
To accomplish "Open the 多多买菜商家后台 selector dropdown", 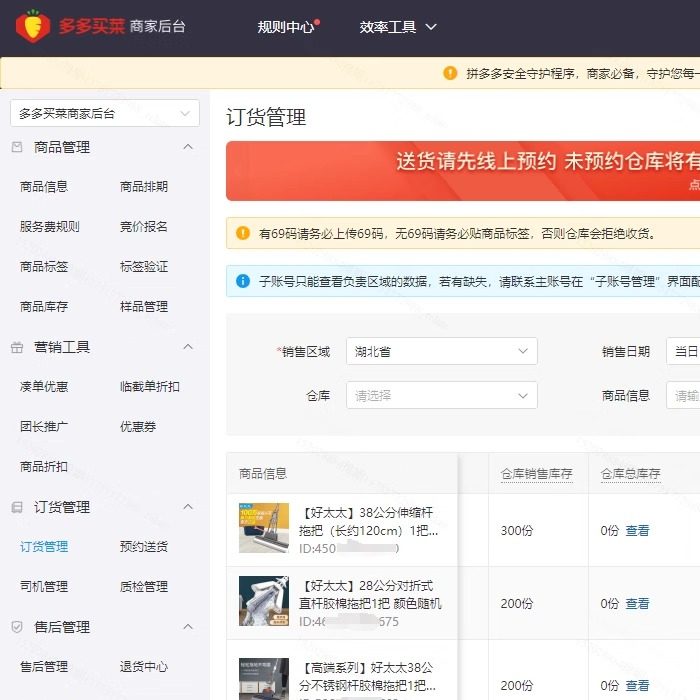I will [105, 113].
